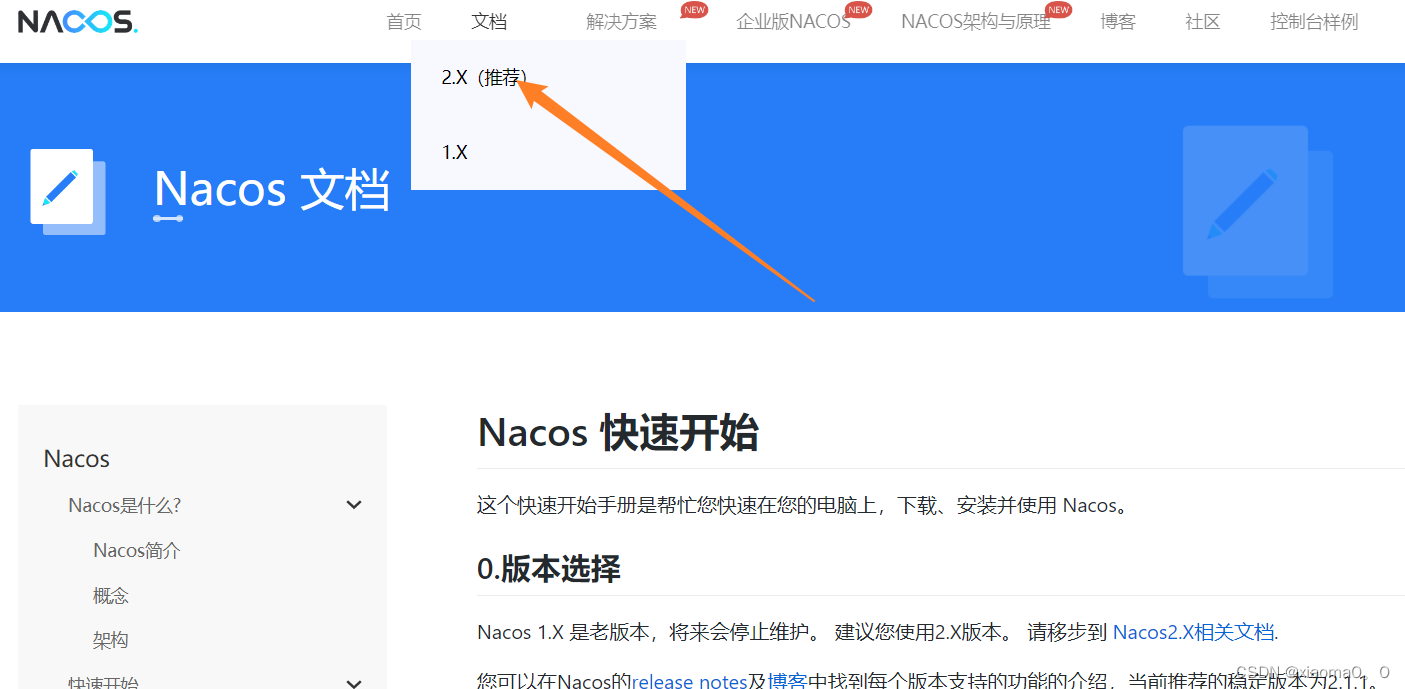The height and width of the screenshot is (689, 1405).
Task: Open the 企业版NACOS navigation item
Action: (793, 21)
